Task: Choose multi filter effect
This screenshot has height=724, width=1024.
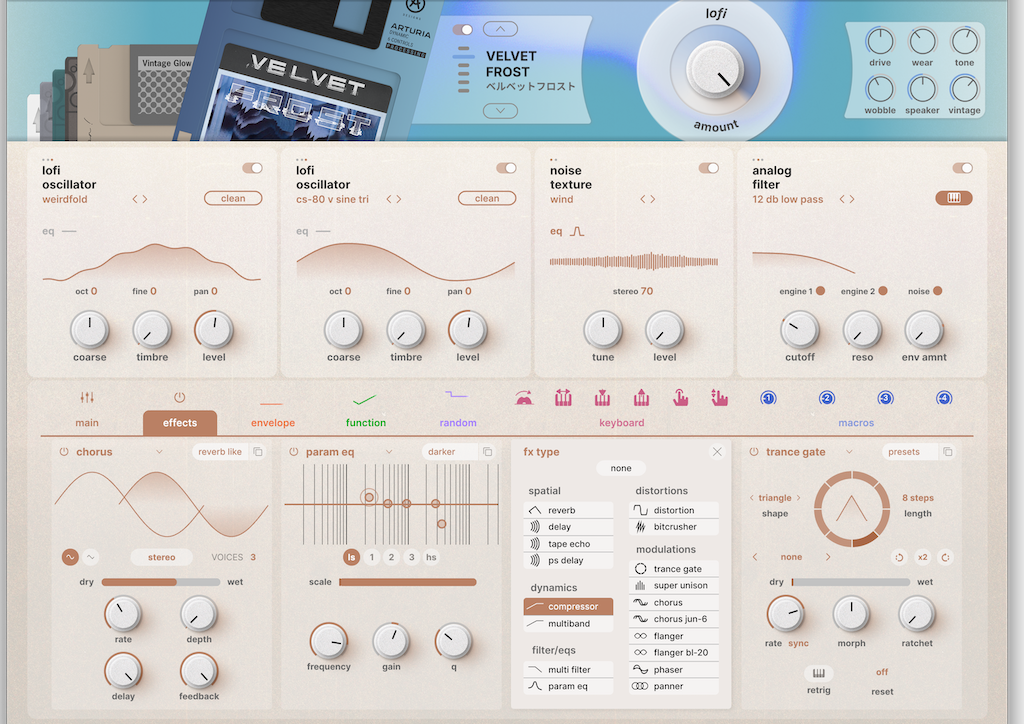Action: click(x=568, y=669)
